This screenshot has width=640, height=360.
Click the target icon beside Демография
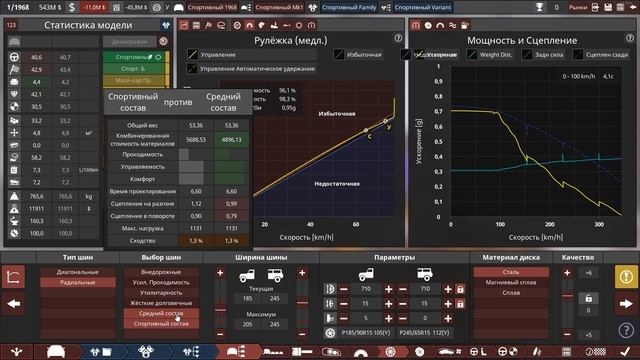click(x=163, y=41)
